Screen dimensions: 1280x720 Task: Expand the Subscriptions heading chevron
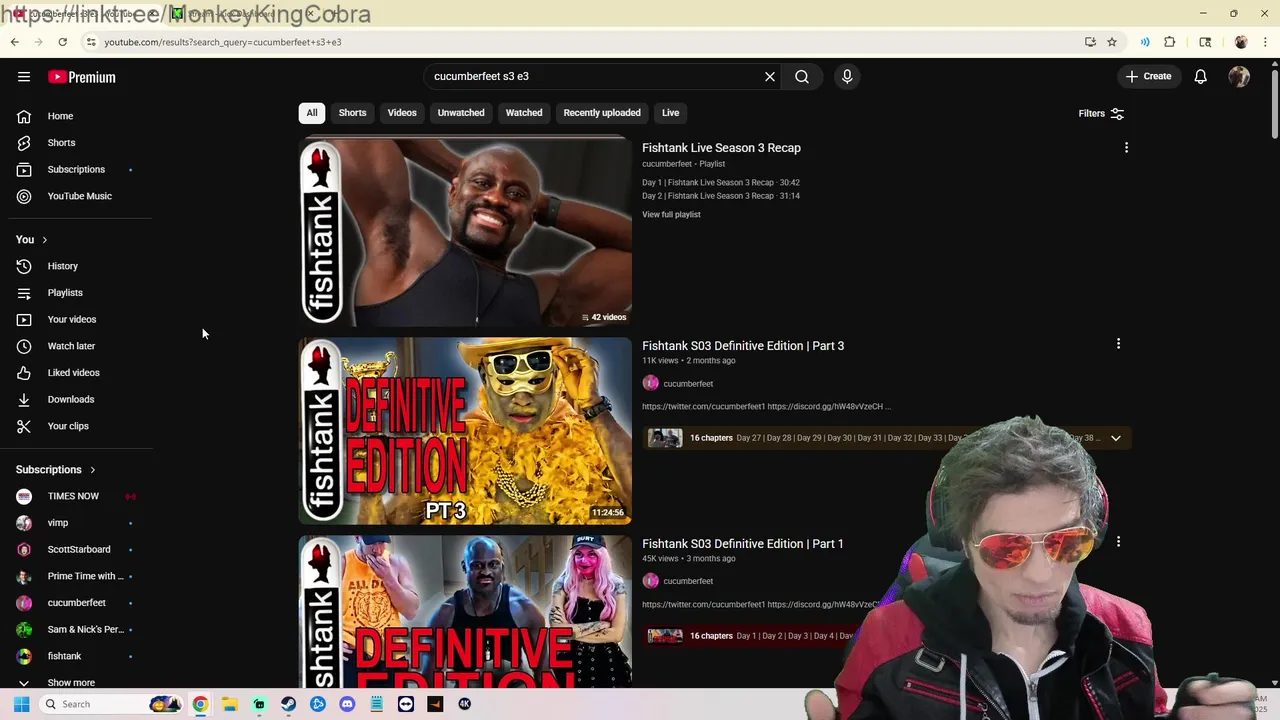92,470
